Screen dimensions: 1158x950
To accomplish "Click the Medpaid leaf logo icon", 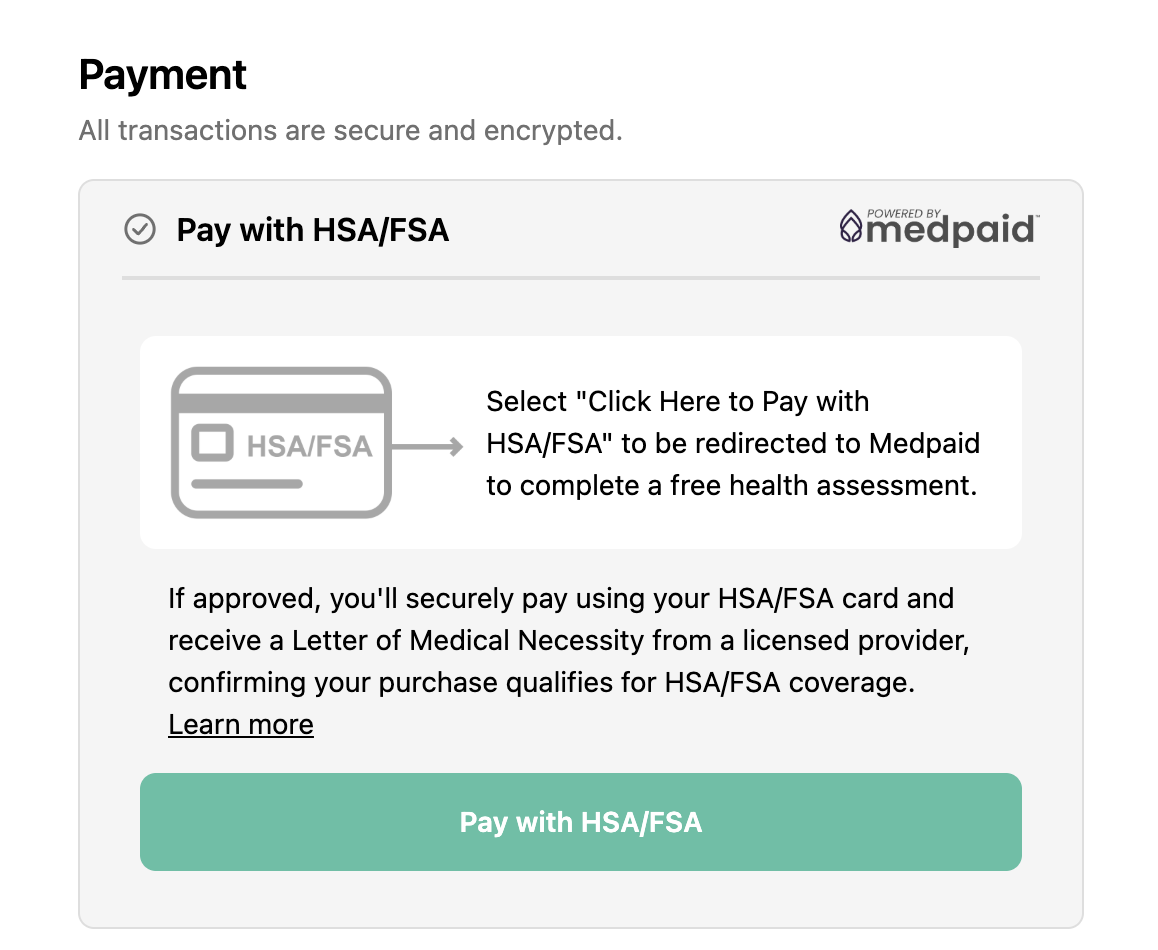I will (851, 227).
